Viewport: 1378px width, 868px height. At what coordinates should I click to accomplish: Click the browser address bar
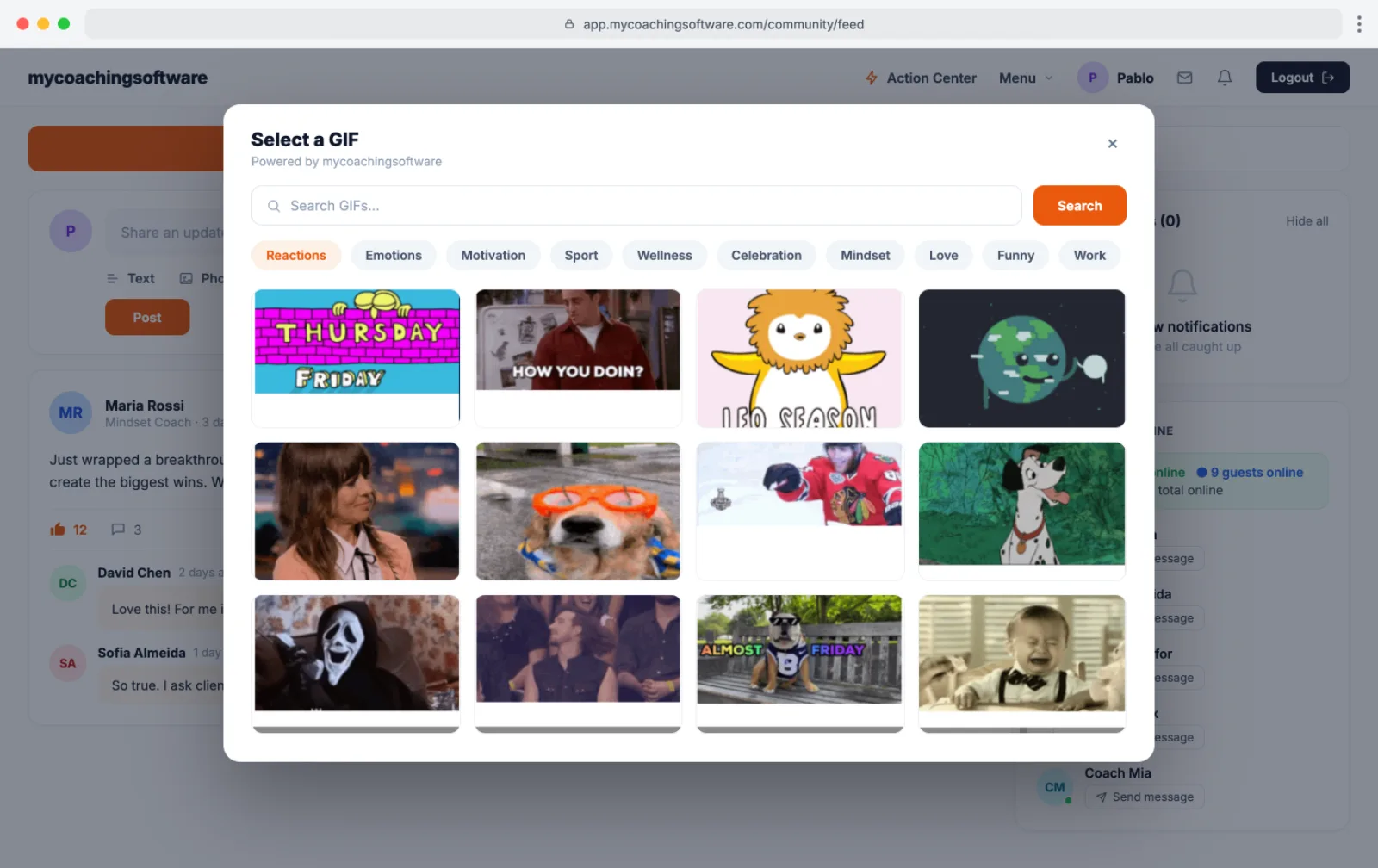pyautogui.click(x=713, y=24)
